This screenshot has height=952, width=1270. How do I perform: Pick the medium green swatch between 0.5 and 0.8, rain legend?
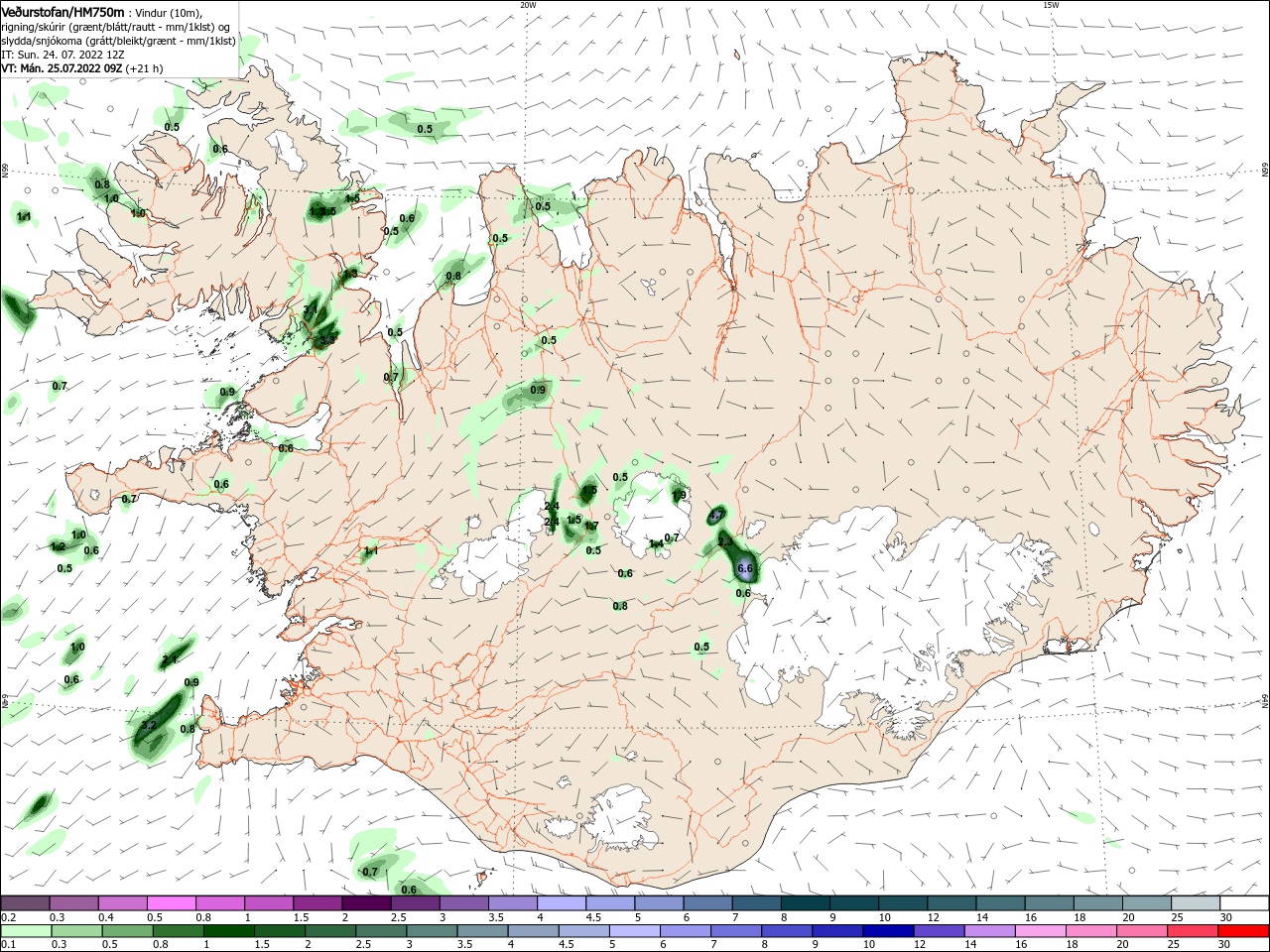[127, 931]
